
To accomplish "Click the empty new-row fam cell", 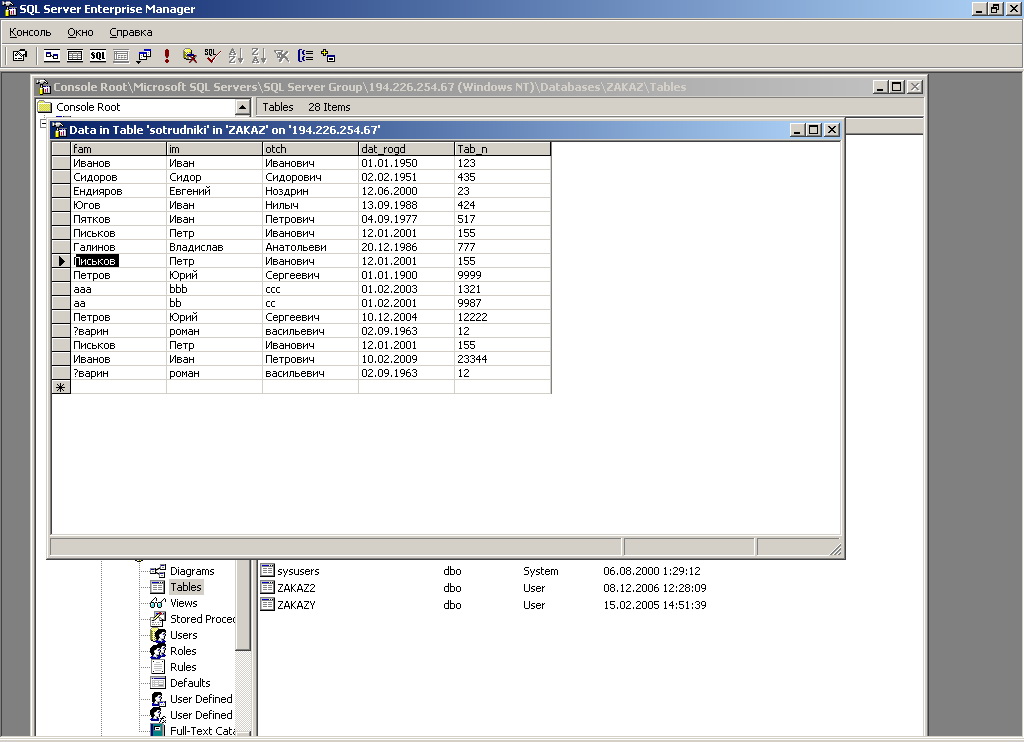I will point(118,387).
